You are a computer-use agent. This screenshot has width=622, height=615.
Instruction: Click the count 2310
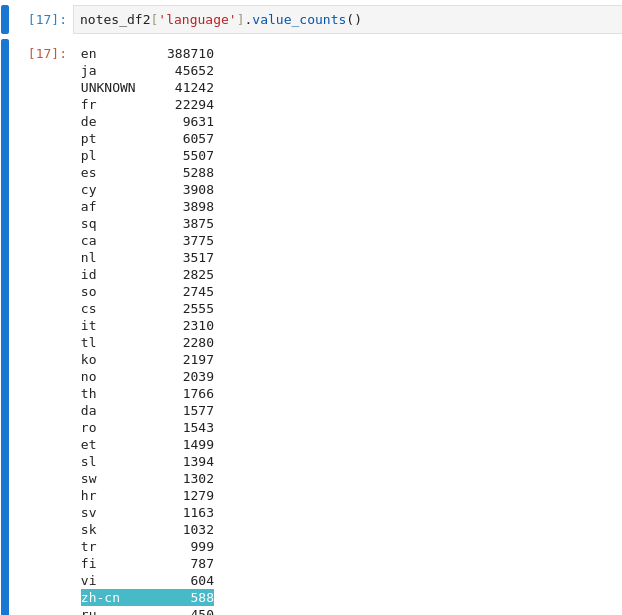pyautogui.click(x=198, y=326)
